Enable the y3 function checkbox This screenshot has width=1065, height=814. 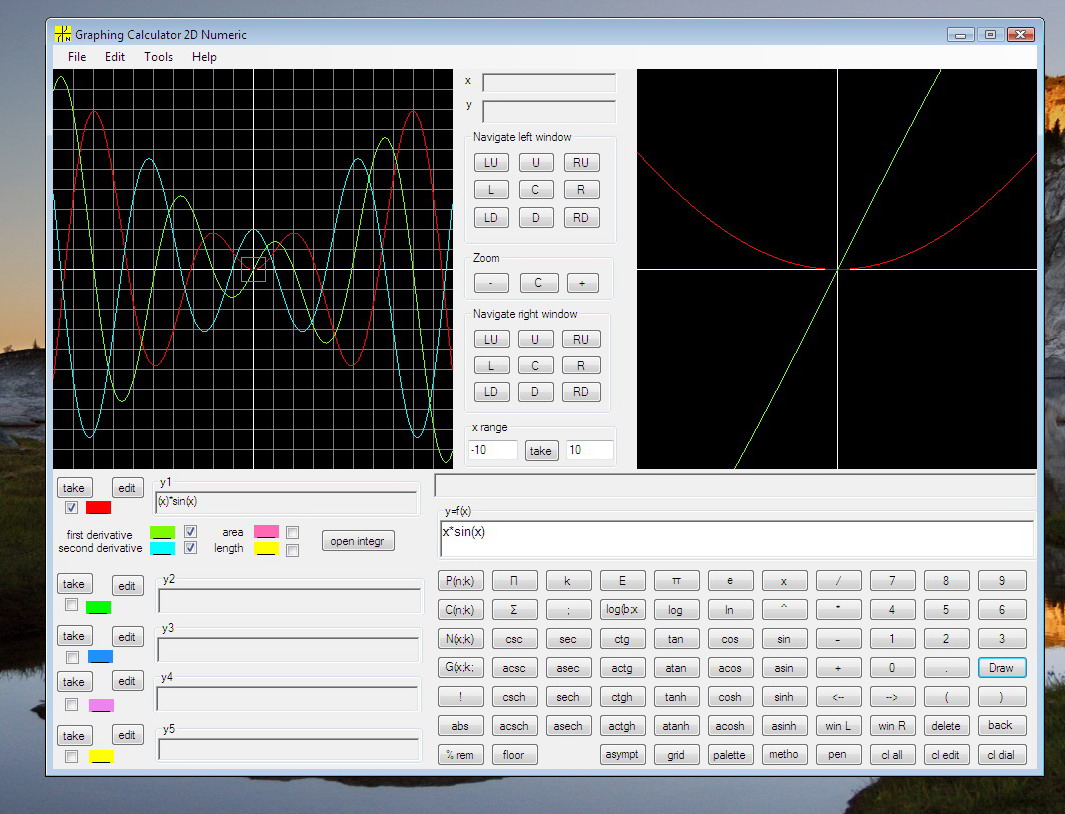pos(72,658)
